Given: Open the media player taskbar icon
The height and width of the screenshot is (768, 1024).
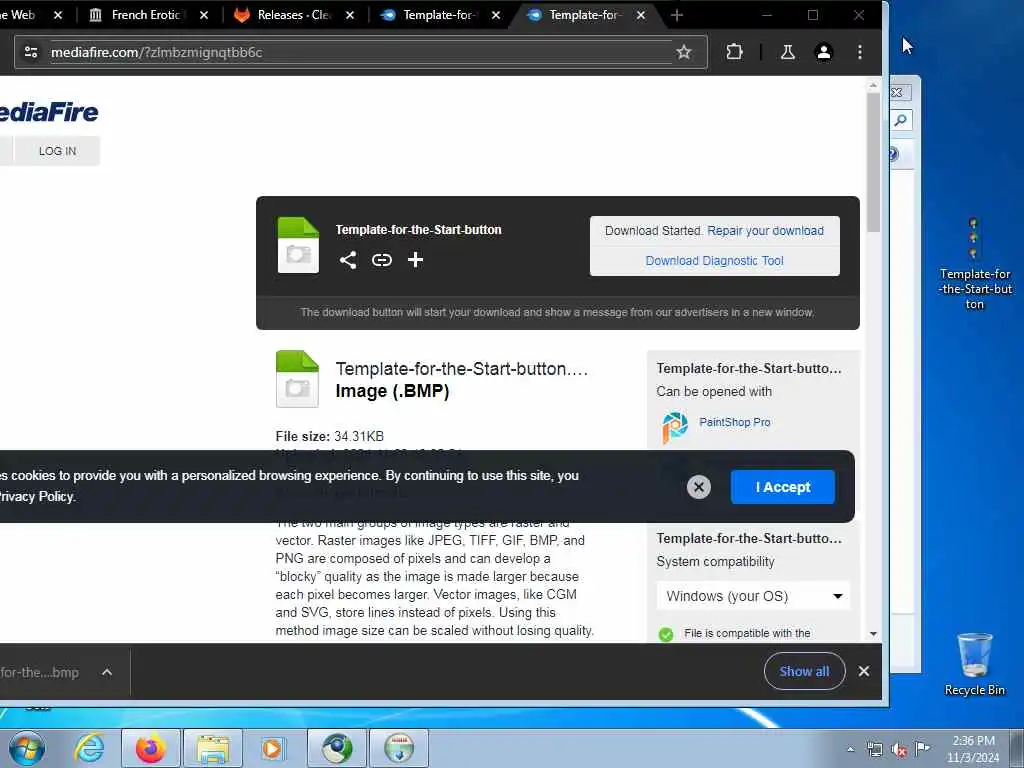Looking at the screenshot, I should 273,748.
